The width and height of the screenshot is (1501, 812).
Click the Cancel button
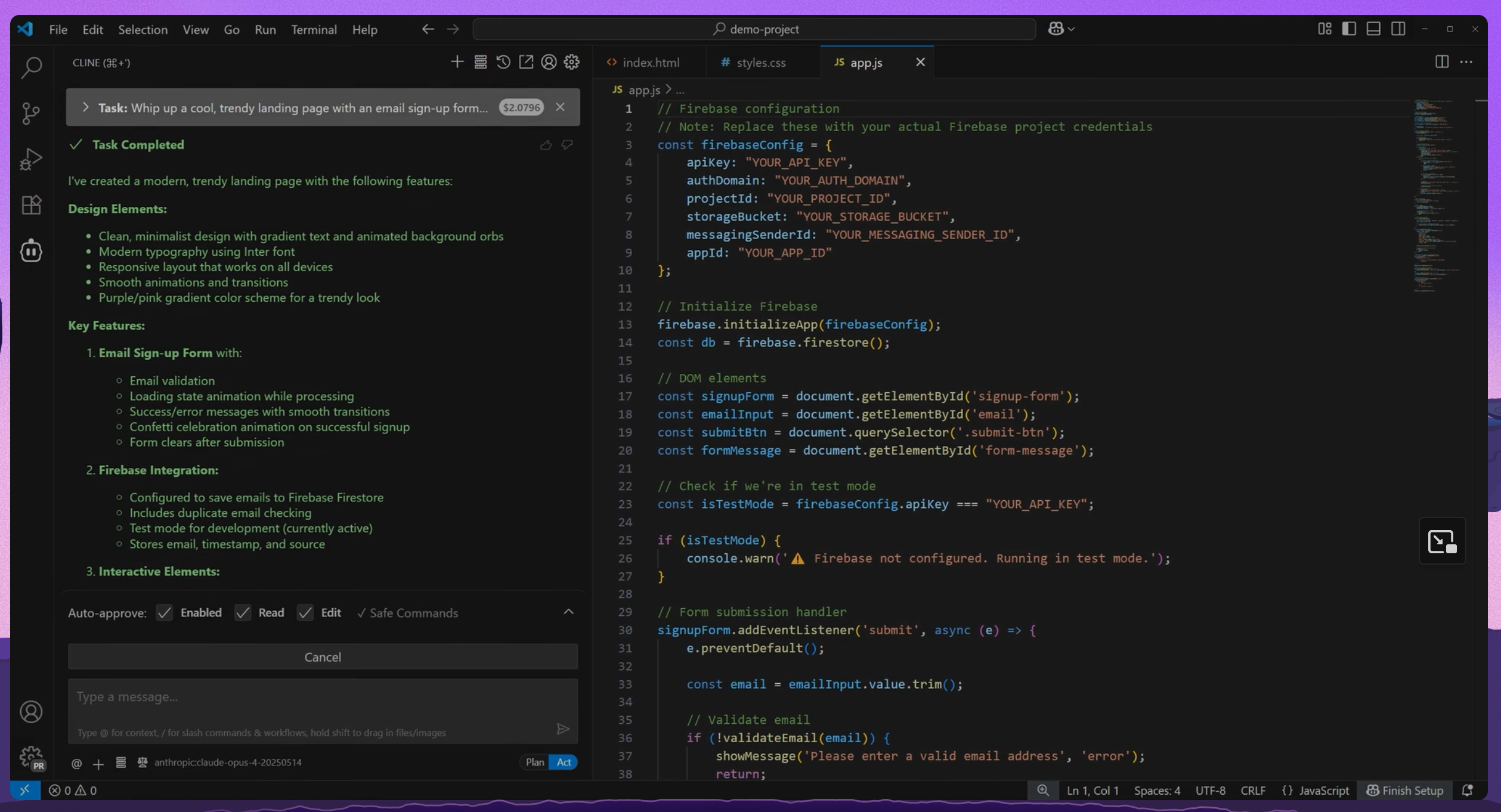323,657
